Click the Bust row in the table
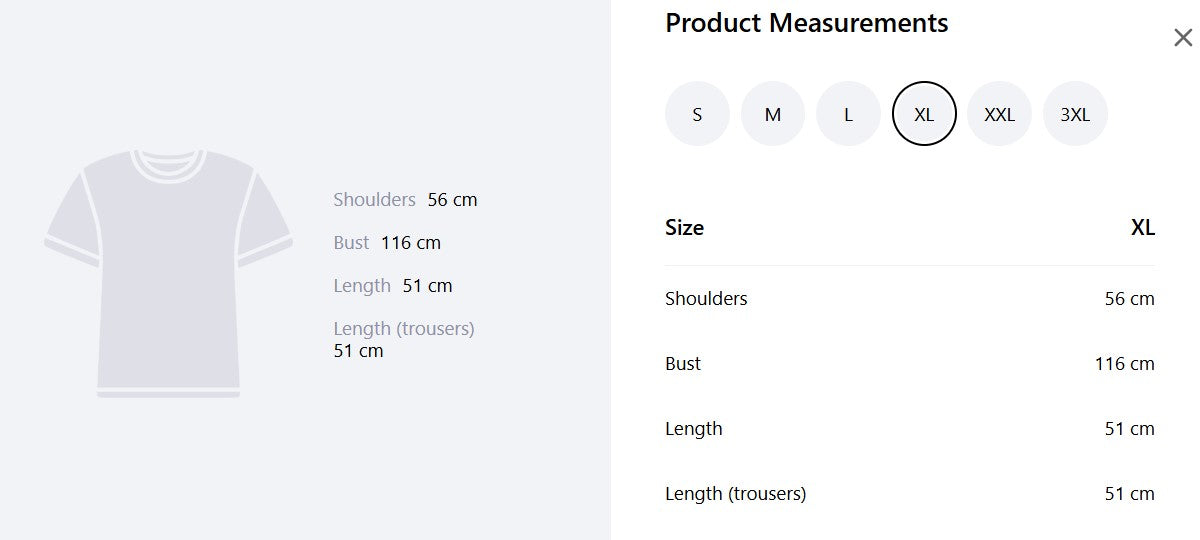Screen dimensions: 1200x540 [x=909, y=364]
